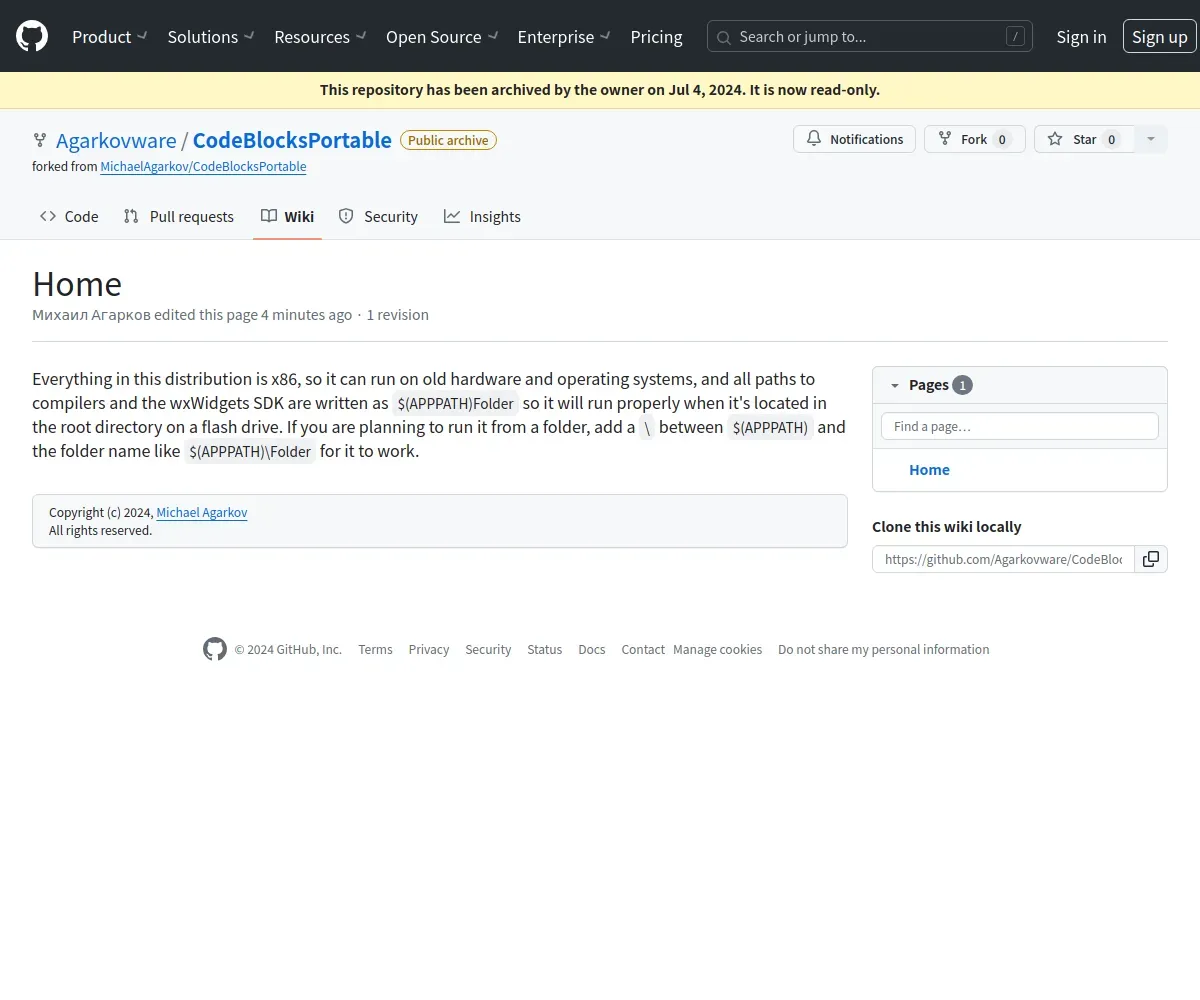
Task: Open the Solutions menu
Action: (x=211, y=36)
